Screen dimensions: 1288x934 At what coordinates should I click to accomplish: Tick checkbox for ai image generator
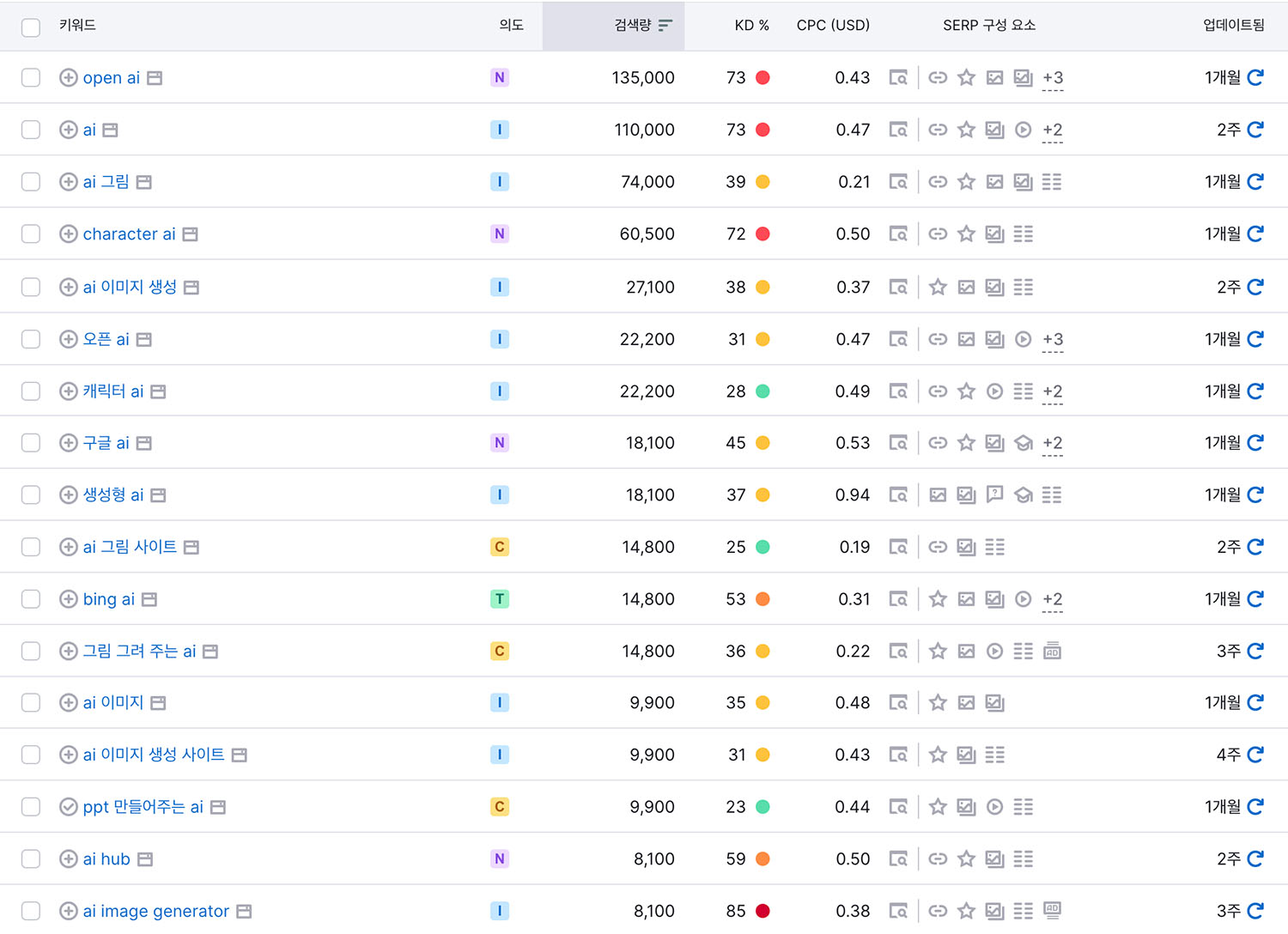pyautogui.click(x=31, y=911)
